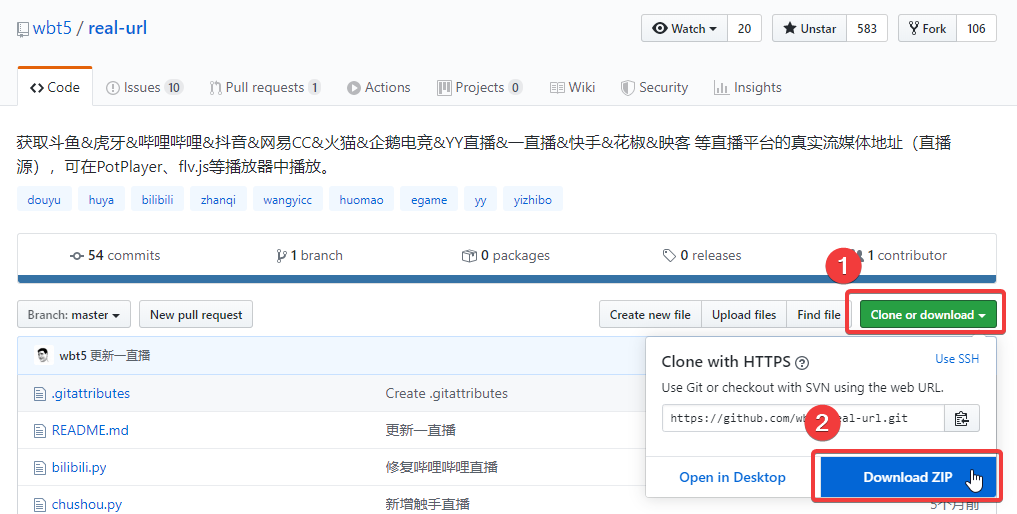Click the yizhibo topic tag
The image size is (1017, 514).
pos(532,199)
